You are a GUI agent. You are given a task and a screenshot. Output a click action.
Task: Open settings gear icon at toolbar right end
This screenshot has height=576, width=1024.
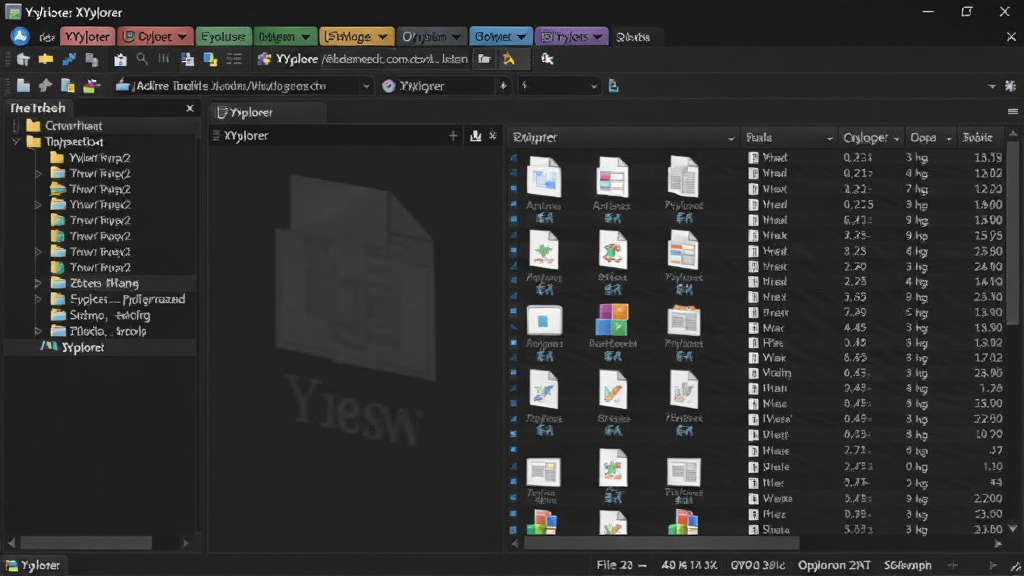1010,86
